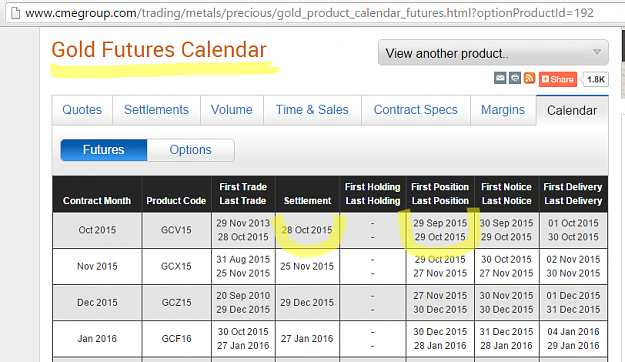Click the 29 Dec 2015 settlement cell
The width and height of the screenshot is (625, 362).
coord(307,303)
